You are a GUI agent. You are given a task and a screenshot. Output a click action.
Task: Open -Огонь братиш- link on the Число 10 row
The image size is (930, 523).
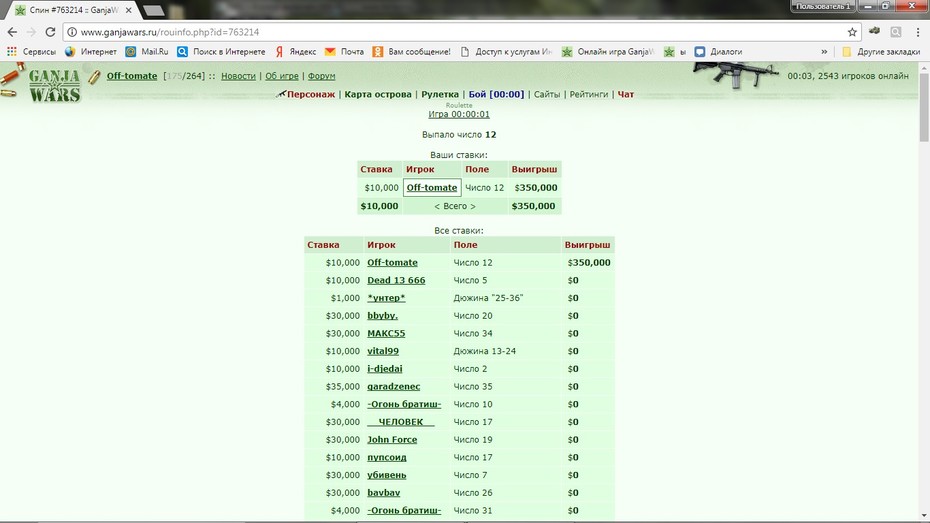click(405, 404)
